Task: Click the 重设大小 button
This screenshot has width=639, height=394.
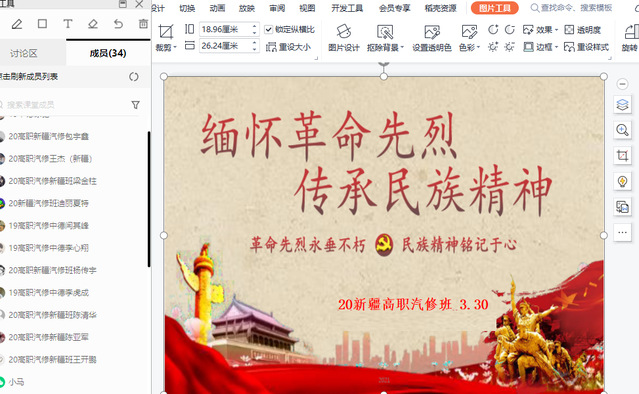Action: click(x=289, y=47)
